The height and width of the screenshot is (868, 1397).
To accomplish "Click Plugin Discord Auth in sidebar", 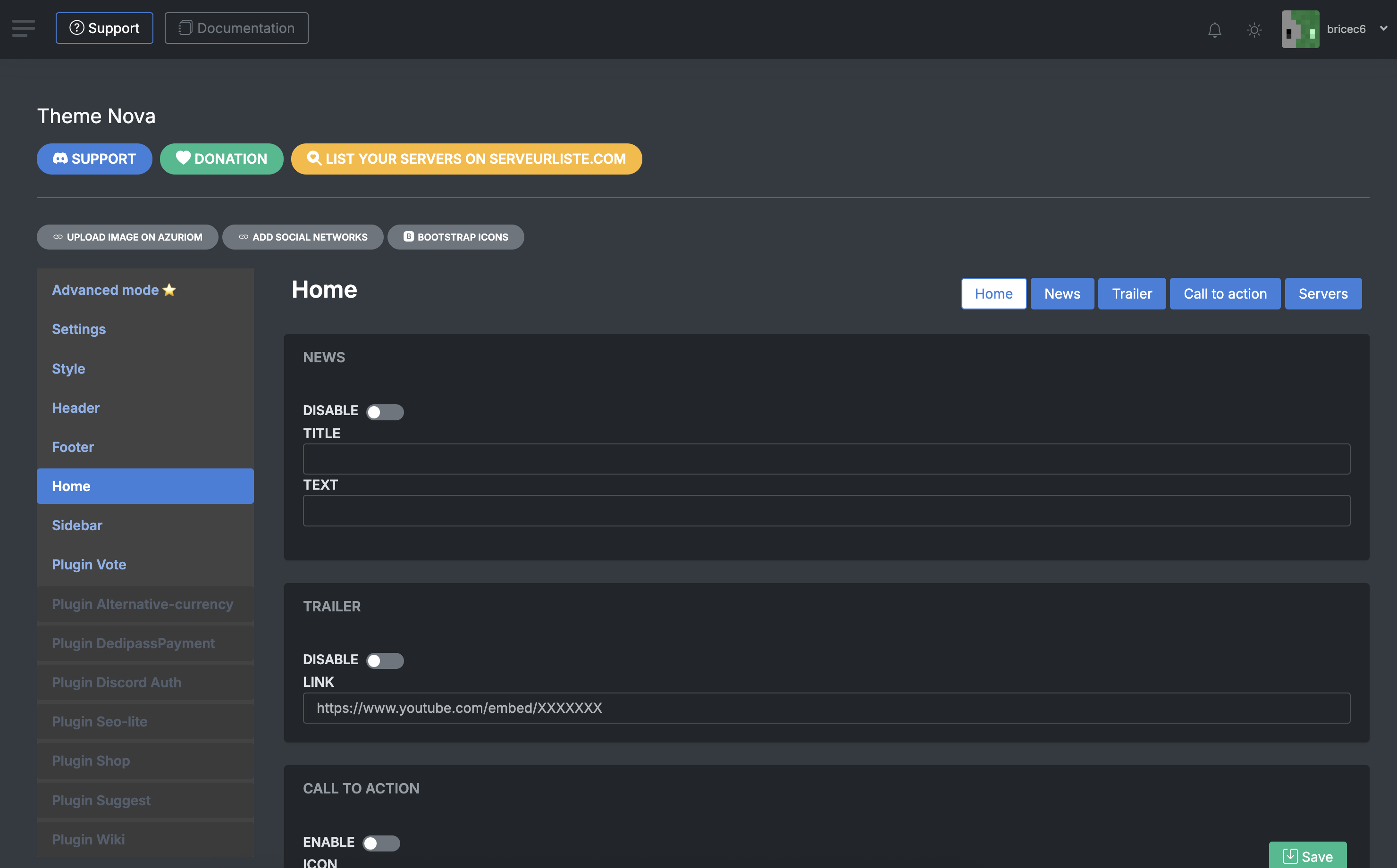I will (145, 683).
